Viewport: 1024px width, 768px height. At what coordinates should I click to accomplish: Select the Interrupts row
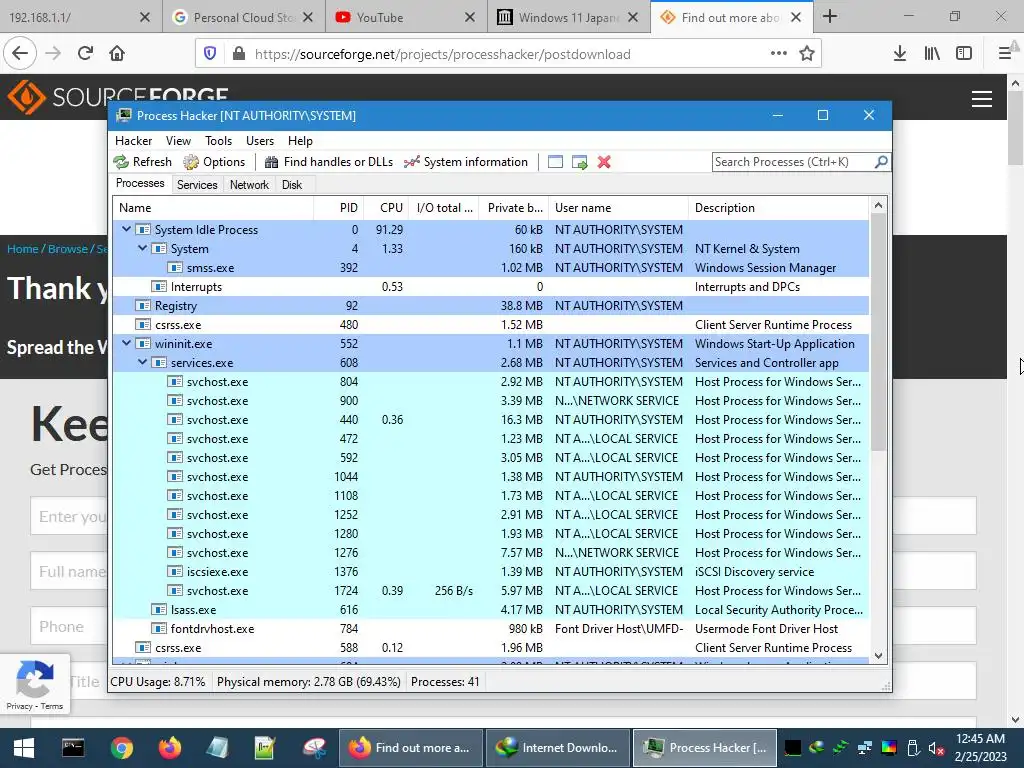[491, 287]
